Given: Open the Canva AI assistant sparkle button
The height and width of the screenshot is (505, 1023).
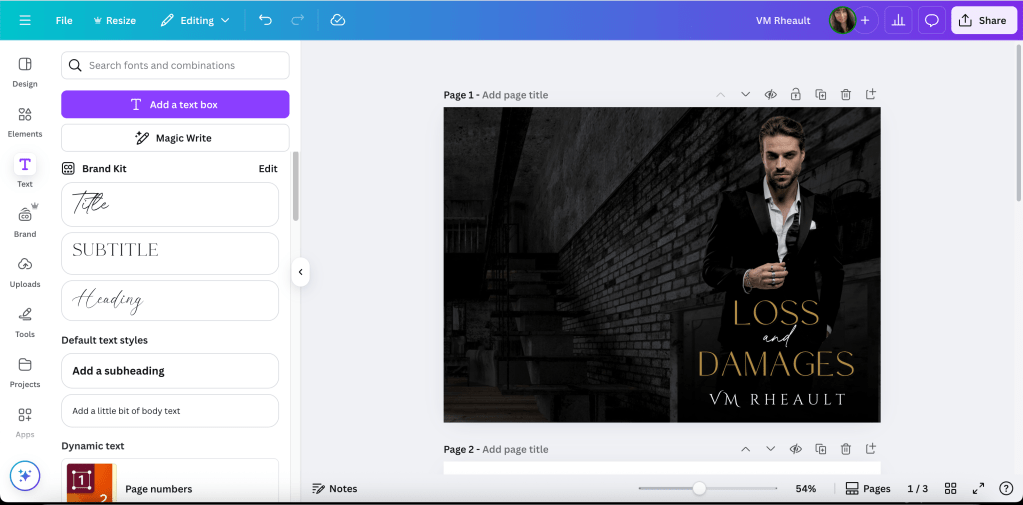Looking at the screenshot, I should pos(25,476).
